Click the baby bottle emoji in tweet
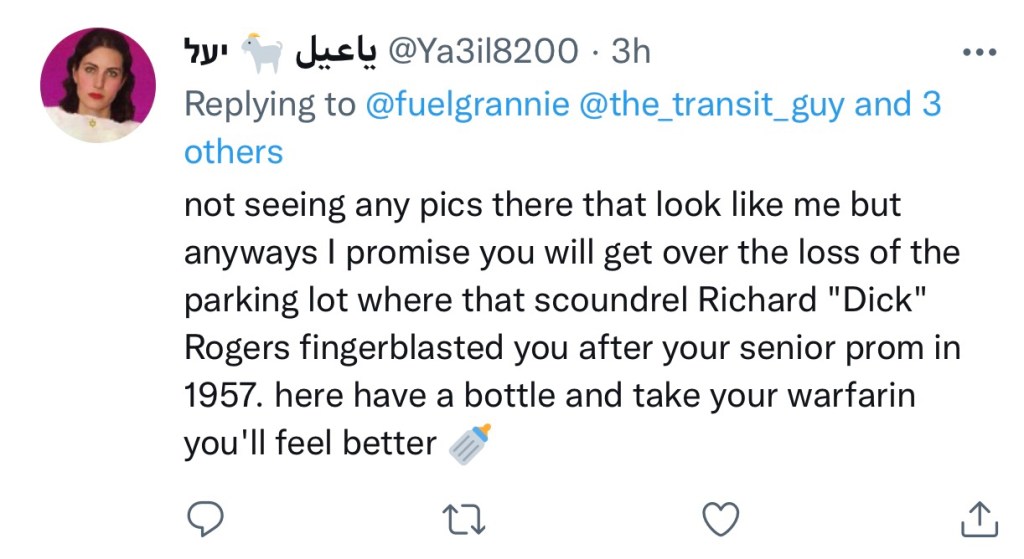This screenshot has width=1024, height=559. click(469, 442)
